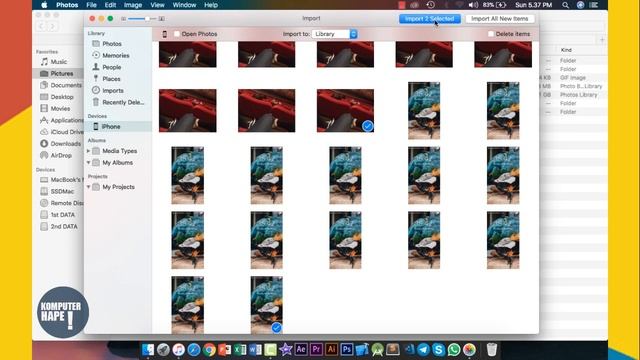Open the Help menu
Image resolution: width=640 pixels, height=360 pixels.
[211, 5]
